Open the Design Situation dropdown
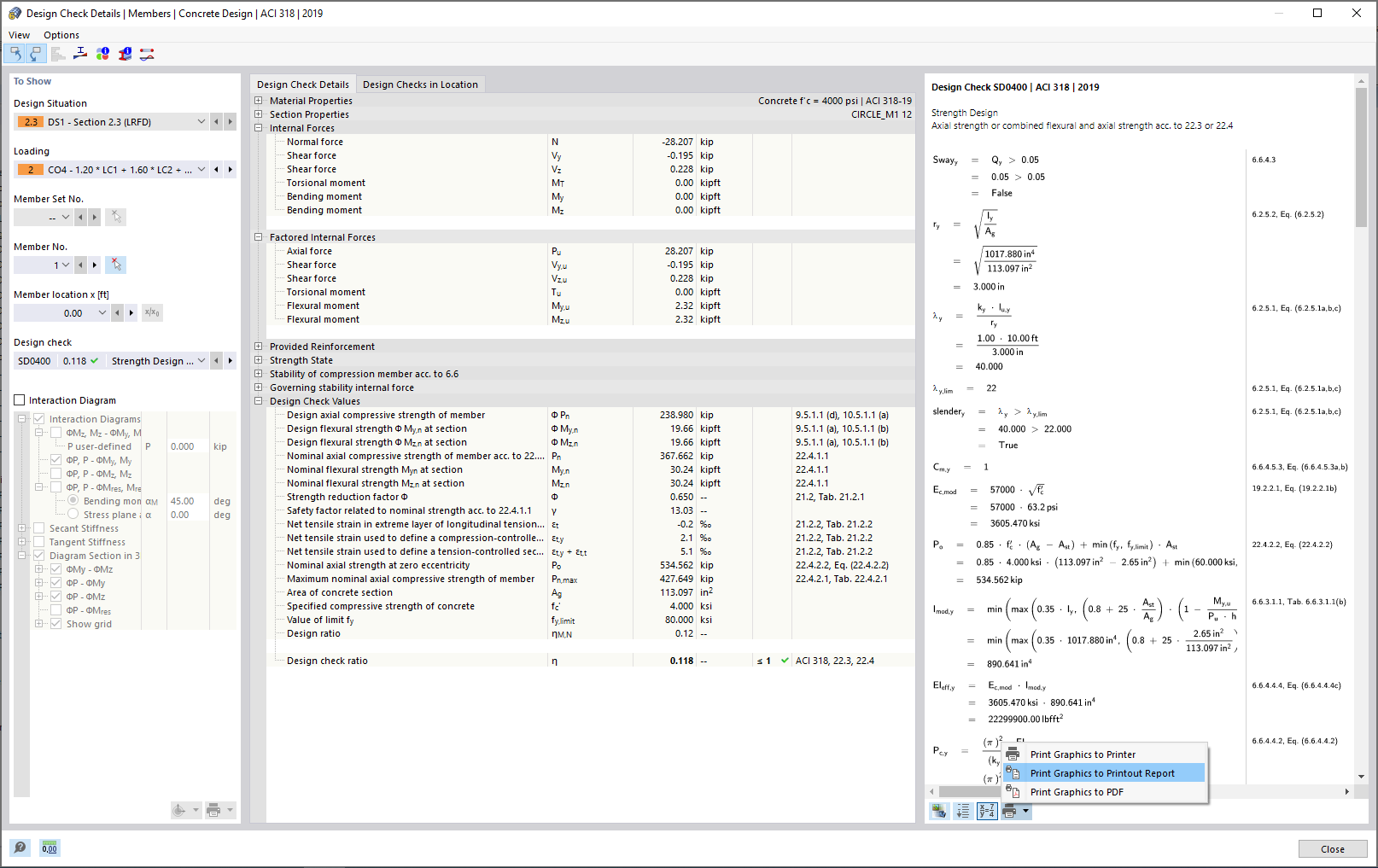 pyautogui.click(x=201, y=122)
